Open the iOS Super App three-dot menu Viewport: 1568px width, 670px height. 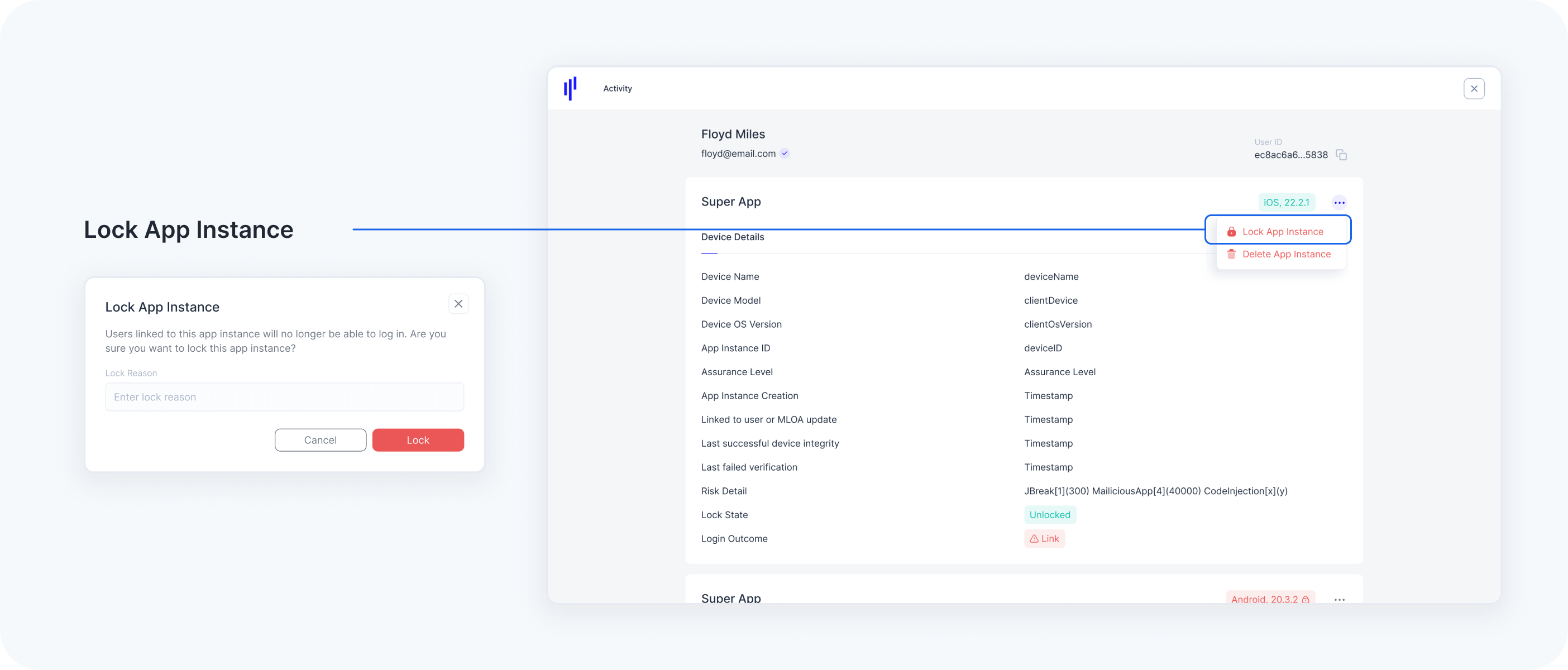point(1339,203)
